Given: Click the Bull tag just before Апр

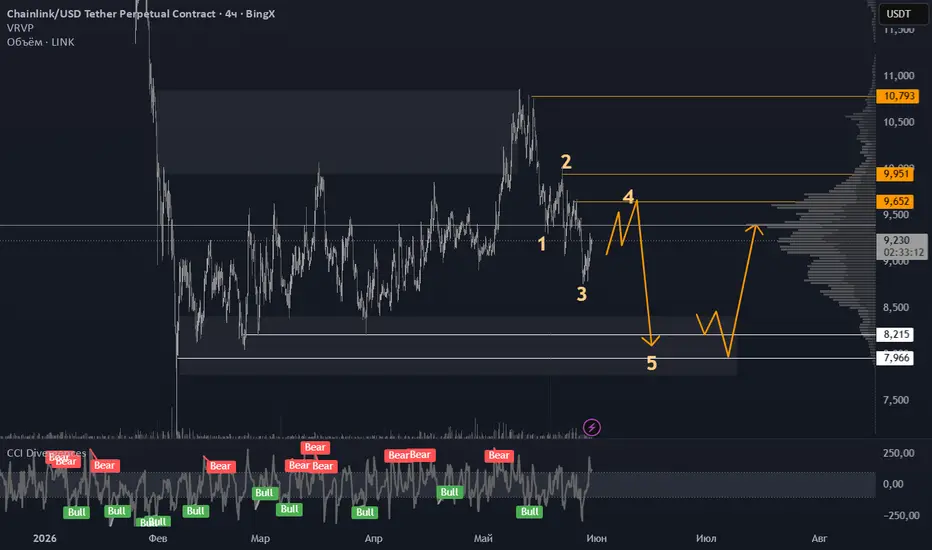Looking at the screenshot, I should 365,513.
